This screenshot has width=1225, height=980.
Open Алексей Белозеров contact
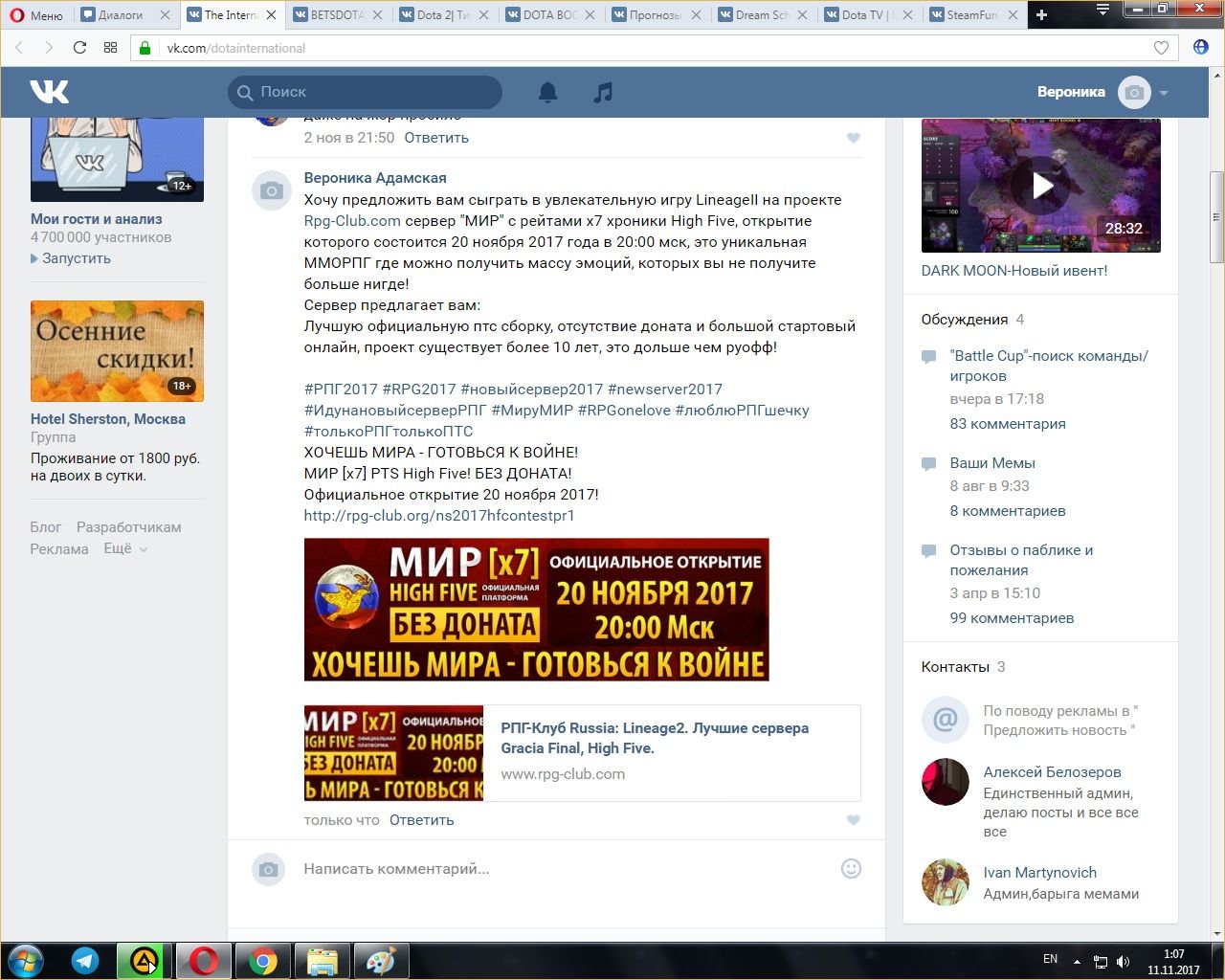coord(1052,772)
